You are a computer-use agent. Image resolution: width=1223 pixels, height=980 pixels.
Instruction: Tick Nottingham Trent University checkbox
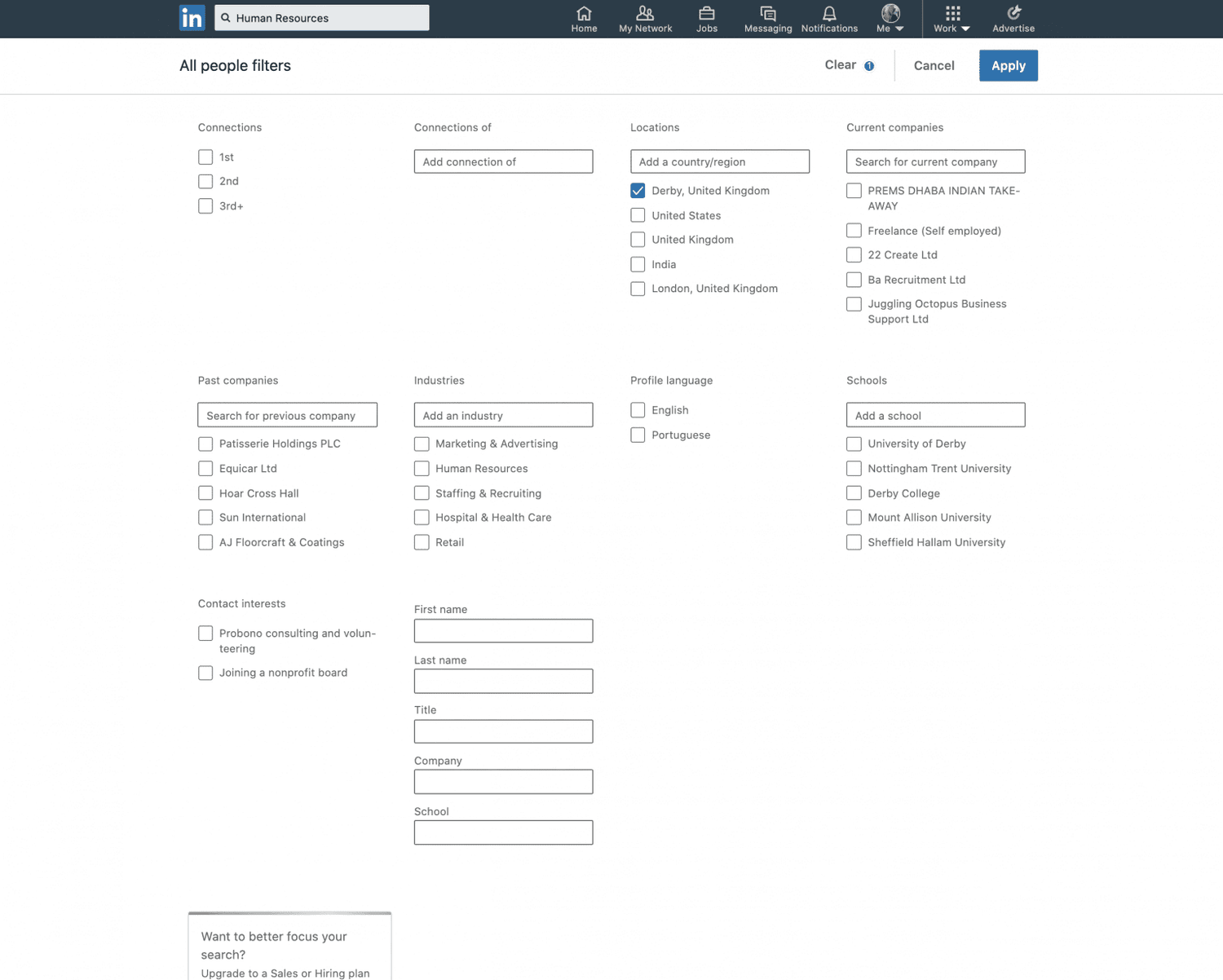pyautogui.click(x=854, y=469)
